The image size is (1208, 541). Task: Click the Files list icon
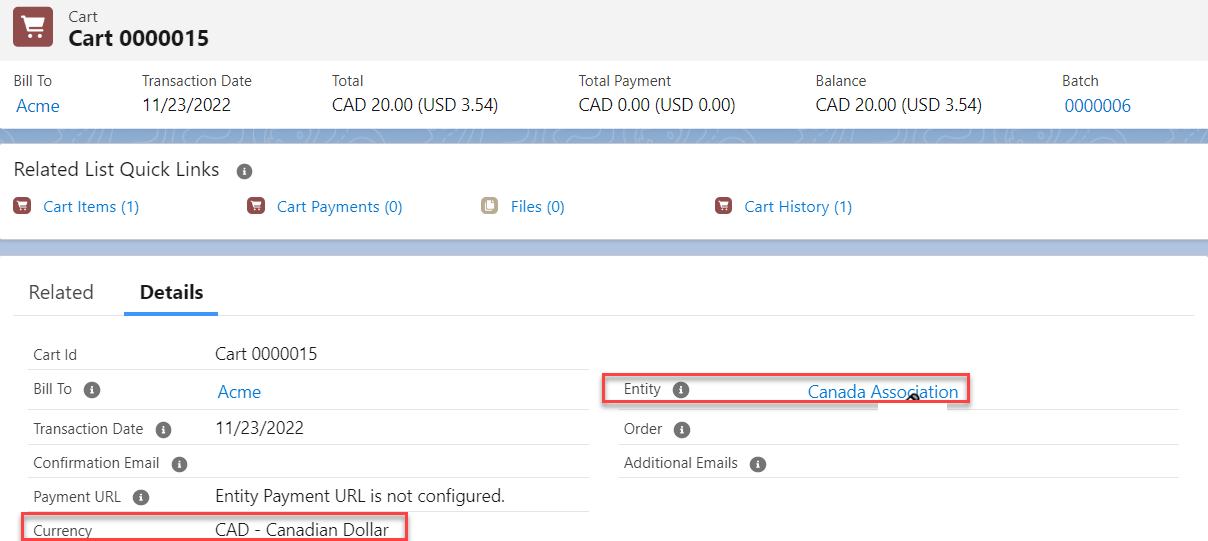[x=489, y=206]
